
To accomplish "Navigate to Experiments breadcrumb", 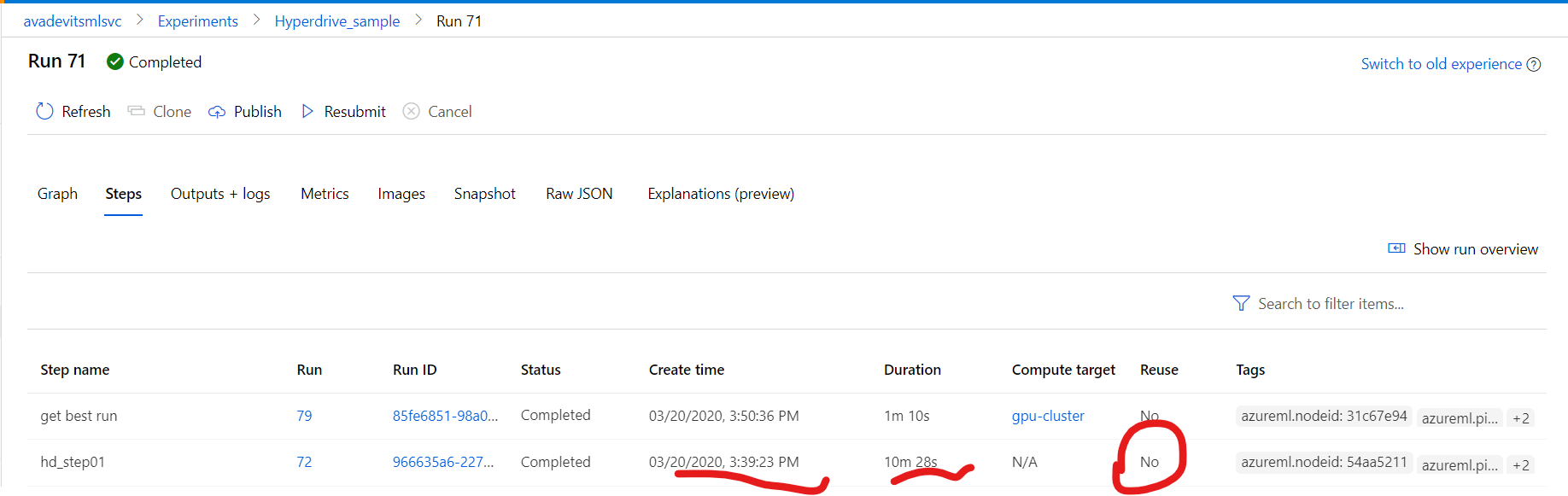I will [197, 21].
